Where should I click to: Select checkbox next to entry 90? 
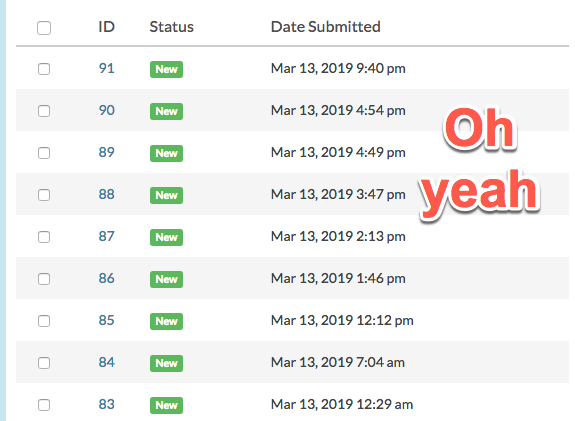pyautogui.click(x=44, y=111)
